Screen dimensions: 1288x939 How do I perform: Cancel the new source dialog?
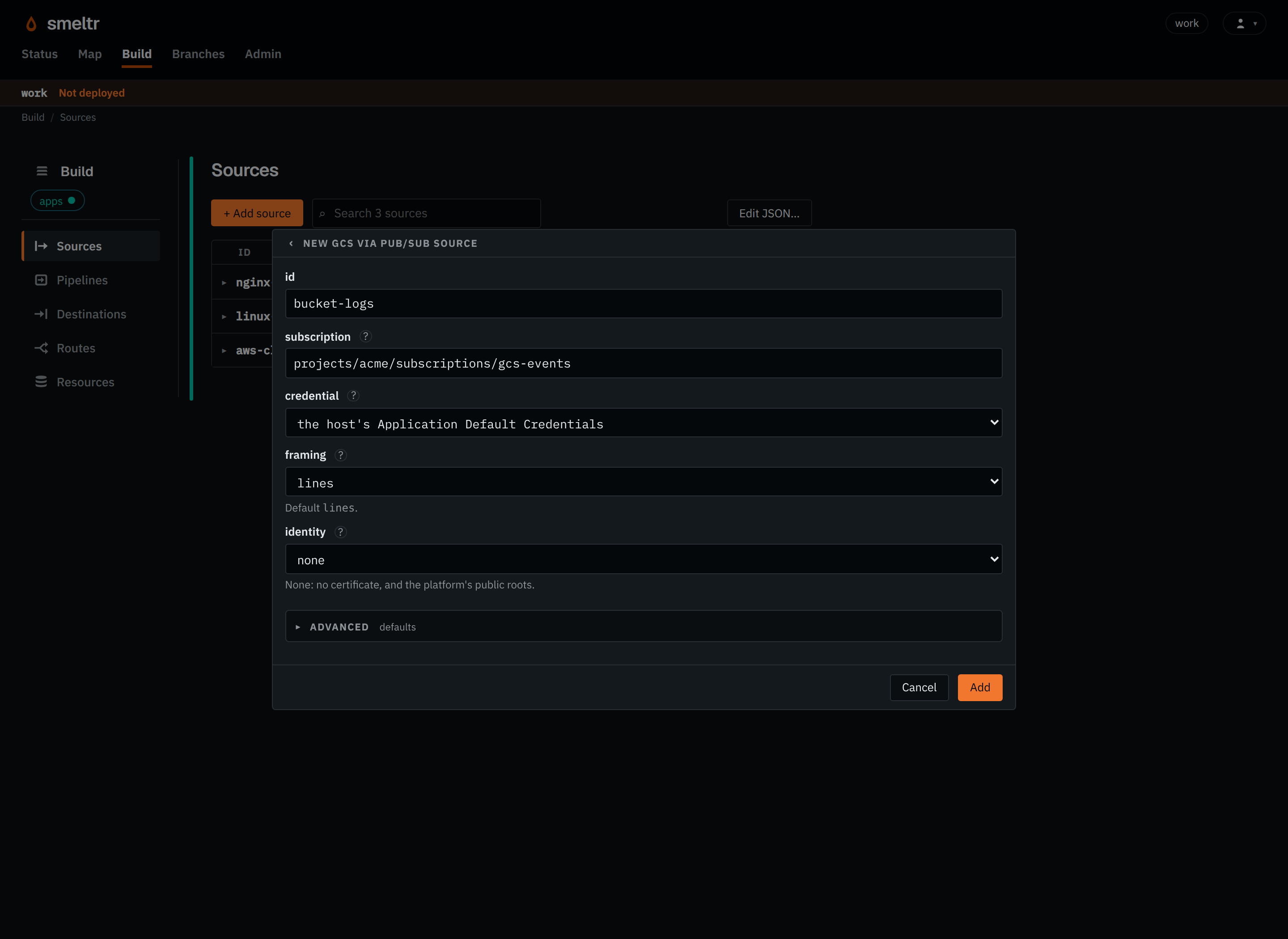[919, 687]
